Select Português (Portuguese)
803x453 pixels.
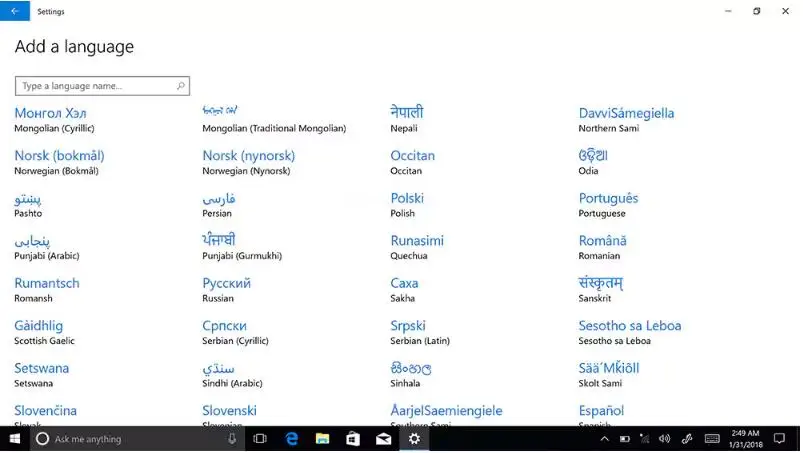pos(608,205)
